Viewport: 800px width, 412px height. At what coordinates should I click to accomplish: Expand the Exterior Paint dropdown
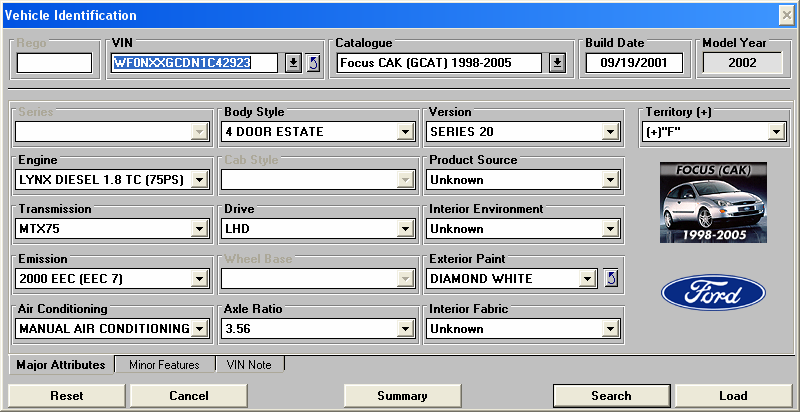(587, 278)
